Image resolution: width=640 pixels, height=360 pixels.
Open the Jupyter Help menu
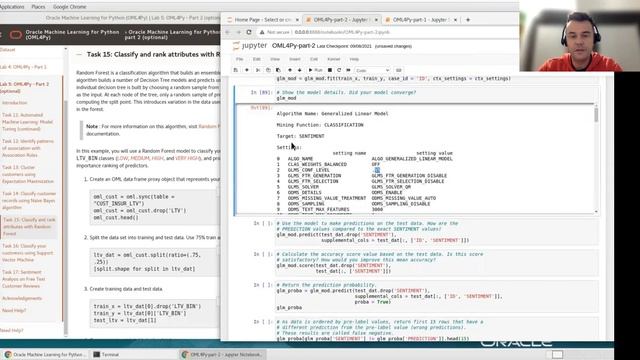[x=354, y=59]
